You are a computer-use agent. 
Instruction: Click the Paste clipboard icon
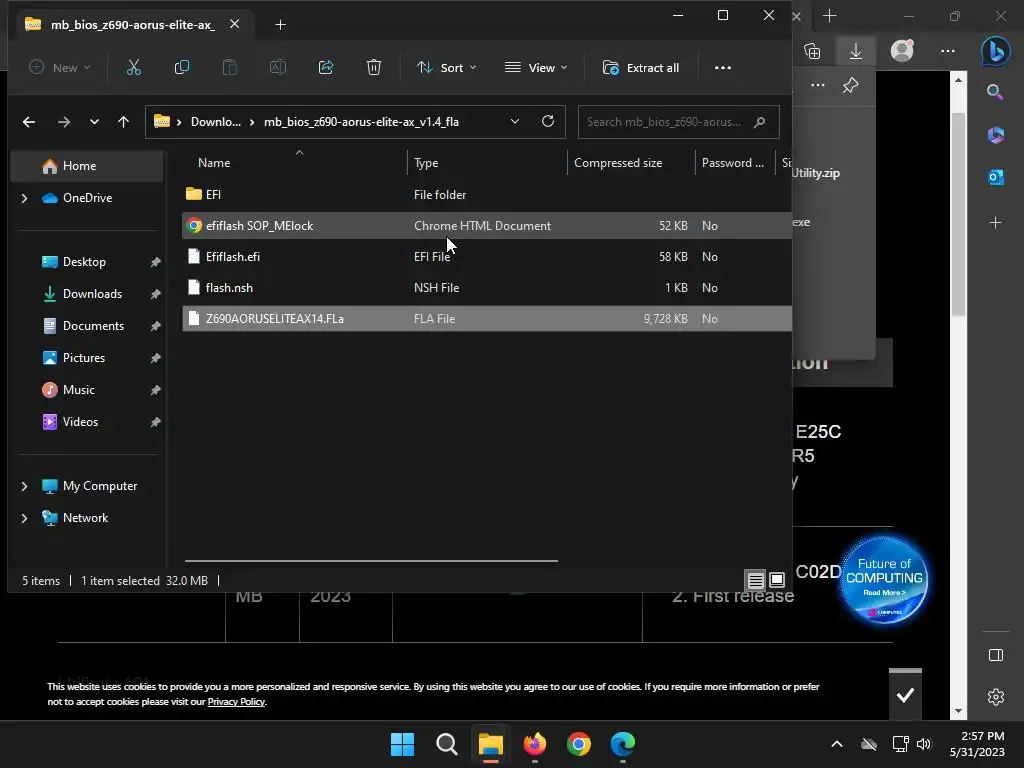click(x=229, y=67)
